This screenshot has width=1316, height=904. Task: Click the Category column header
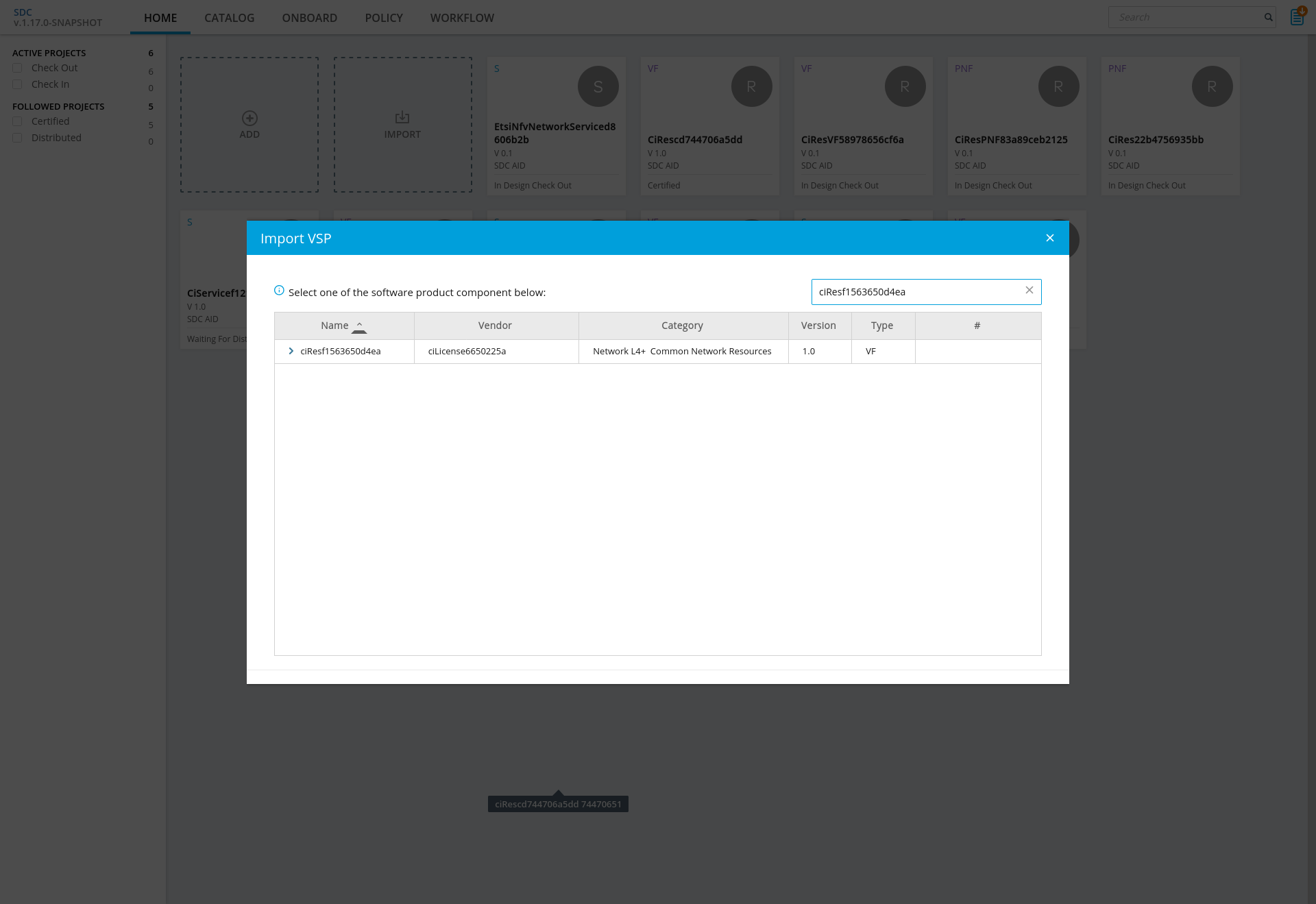pos(682,326)
